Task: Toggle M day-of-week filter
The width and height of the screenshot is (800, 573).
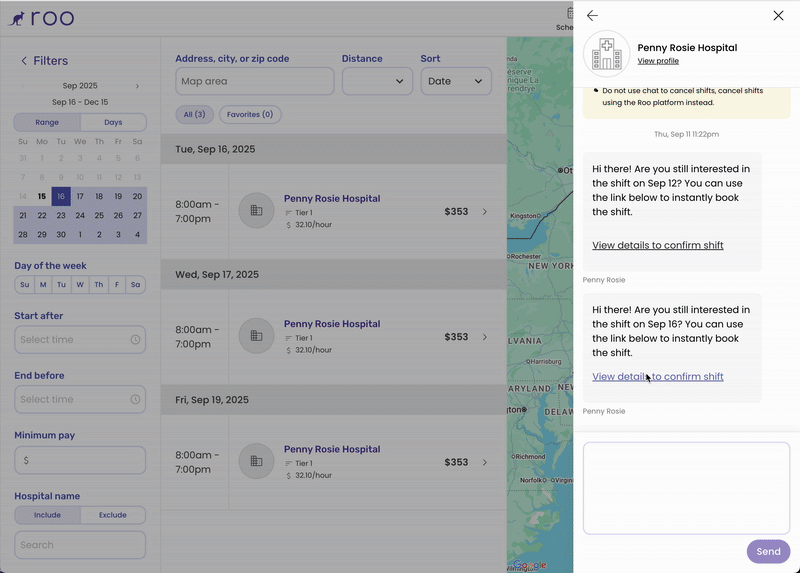Action: coord(43,285)
